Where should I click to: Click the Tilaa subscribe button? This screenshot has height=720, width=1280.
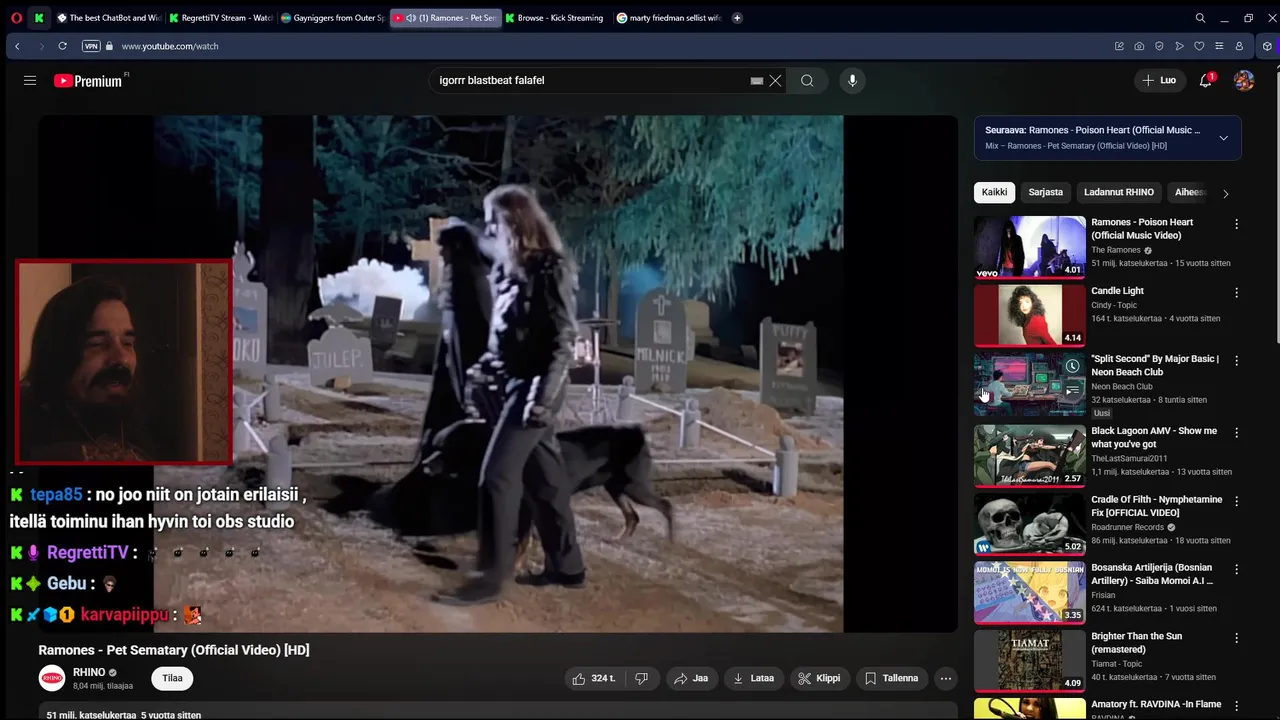(173, 678)
